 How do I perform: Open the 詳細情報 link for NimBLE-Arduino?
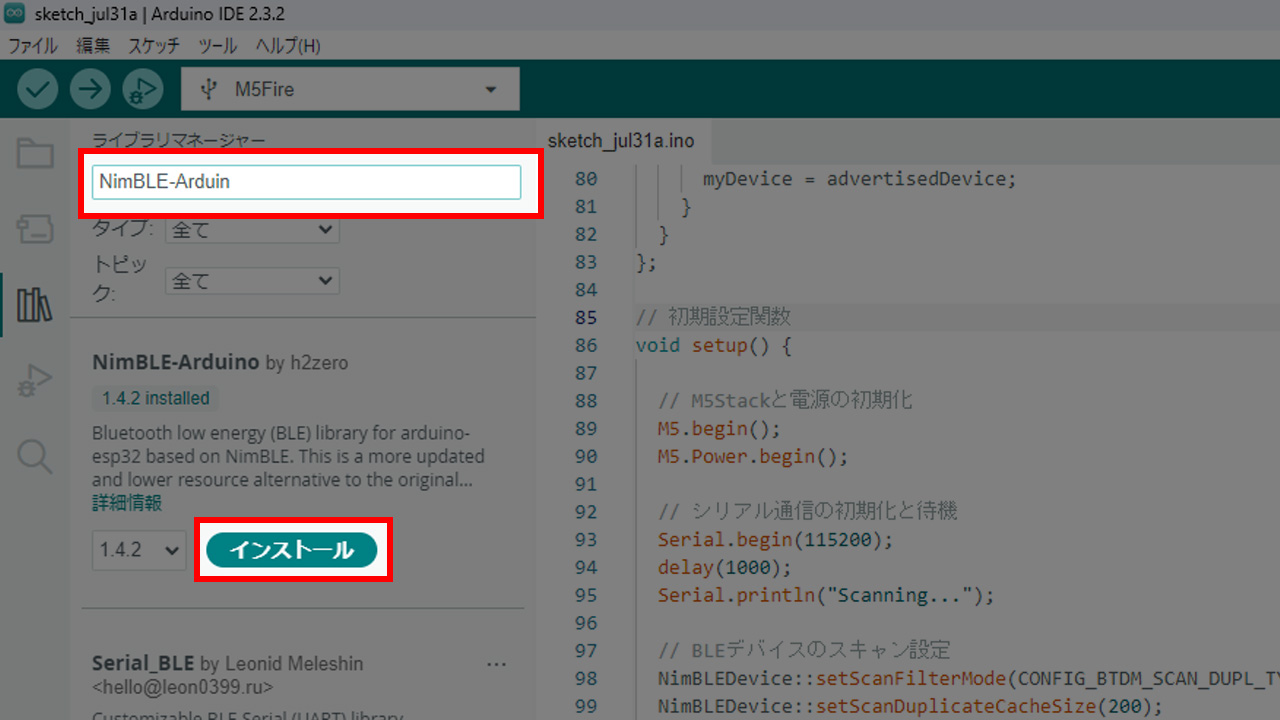coord(127,502)
